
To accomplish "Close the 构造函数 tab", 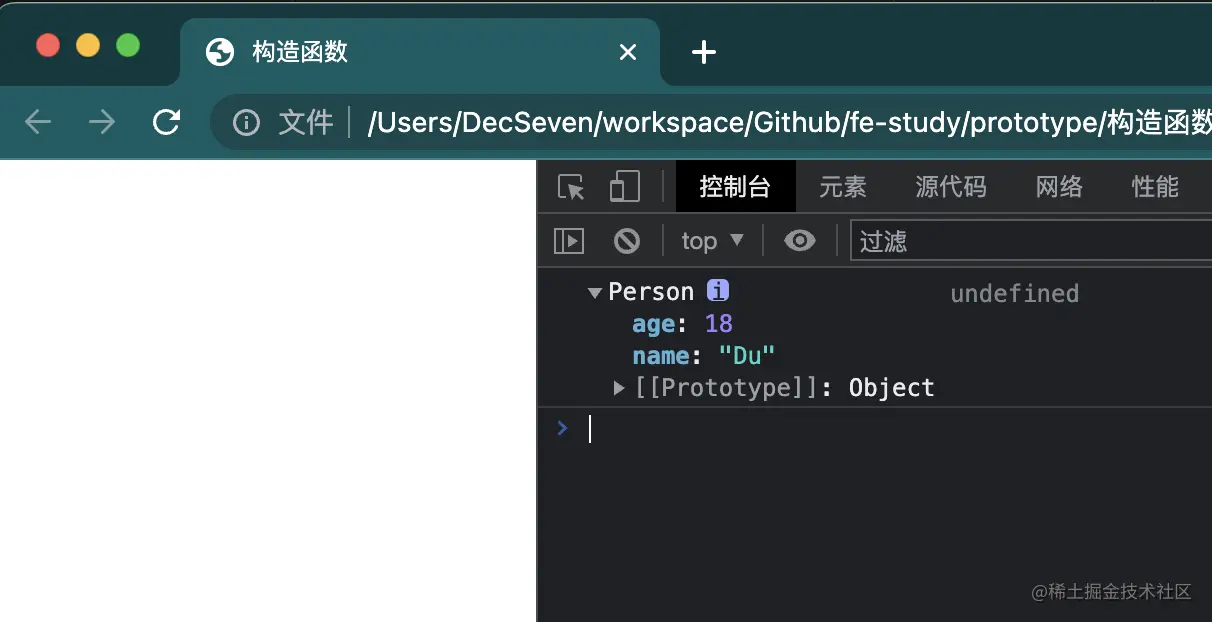I will click(x=628, y=52).
